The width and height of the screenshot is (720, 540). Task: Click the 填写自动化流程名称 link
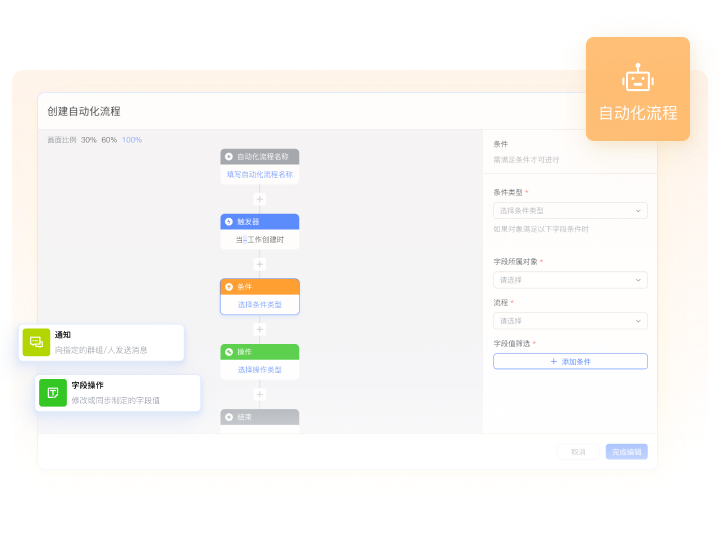260,174
